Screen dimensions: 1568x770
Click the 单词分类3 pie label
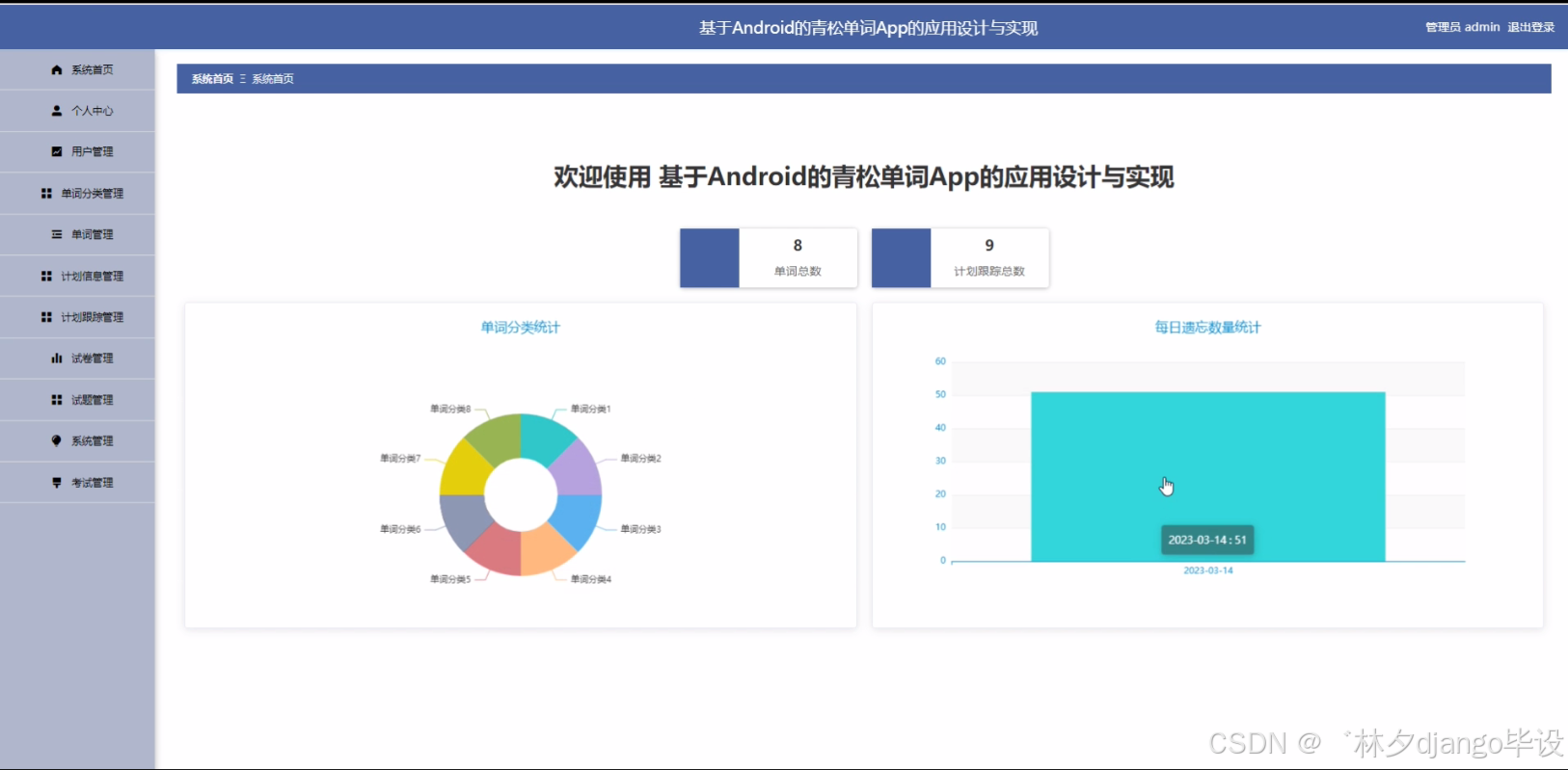(640, 529)
